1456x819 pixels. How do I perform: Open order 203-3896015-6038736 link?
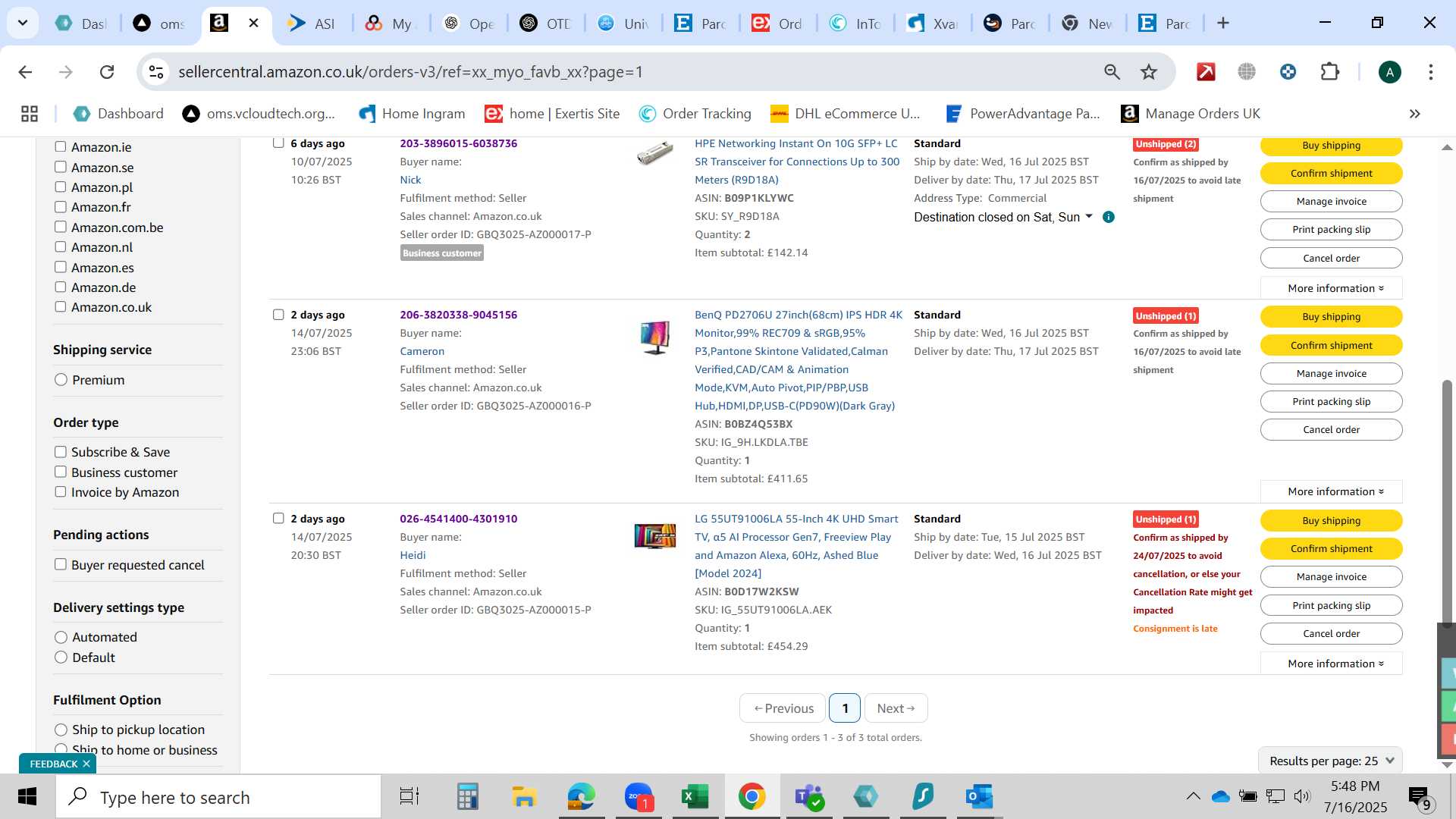coord(459,143)
